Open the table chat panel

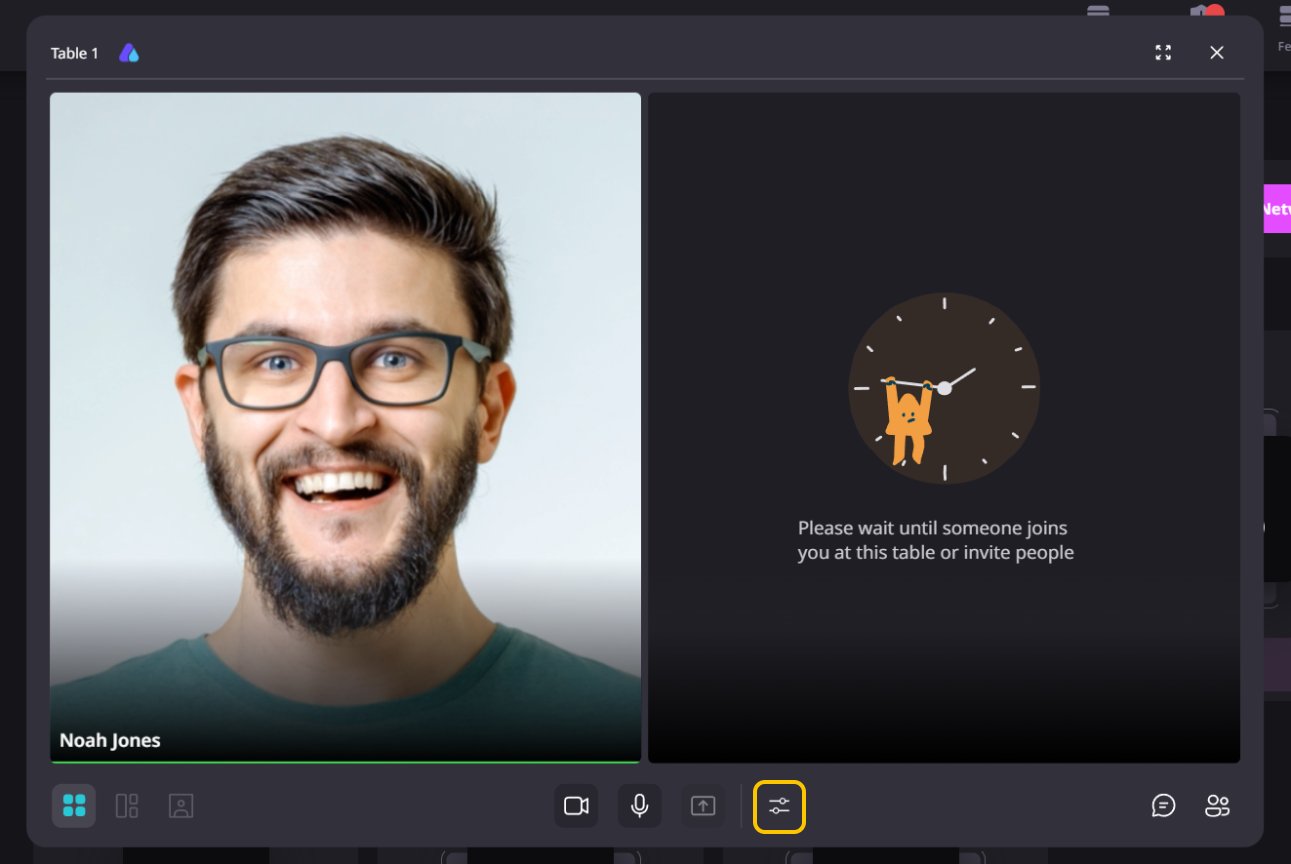pos(1163,805)
